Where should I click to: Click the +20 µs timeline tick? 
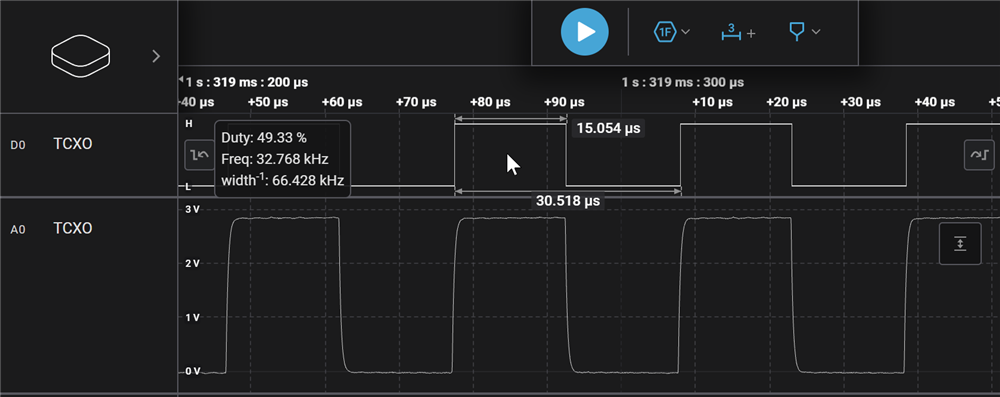pyautogui.click(x=787, y=102)
